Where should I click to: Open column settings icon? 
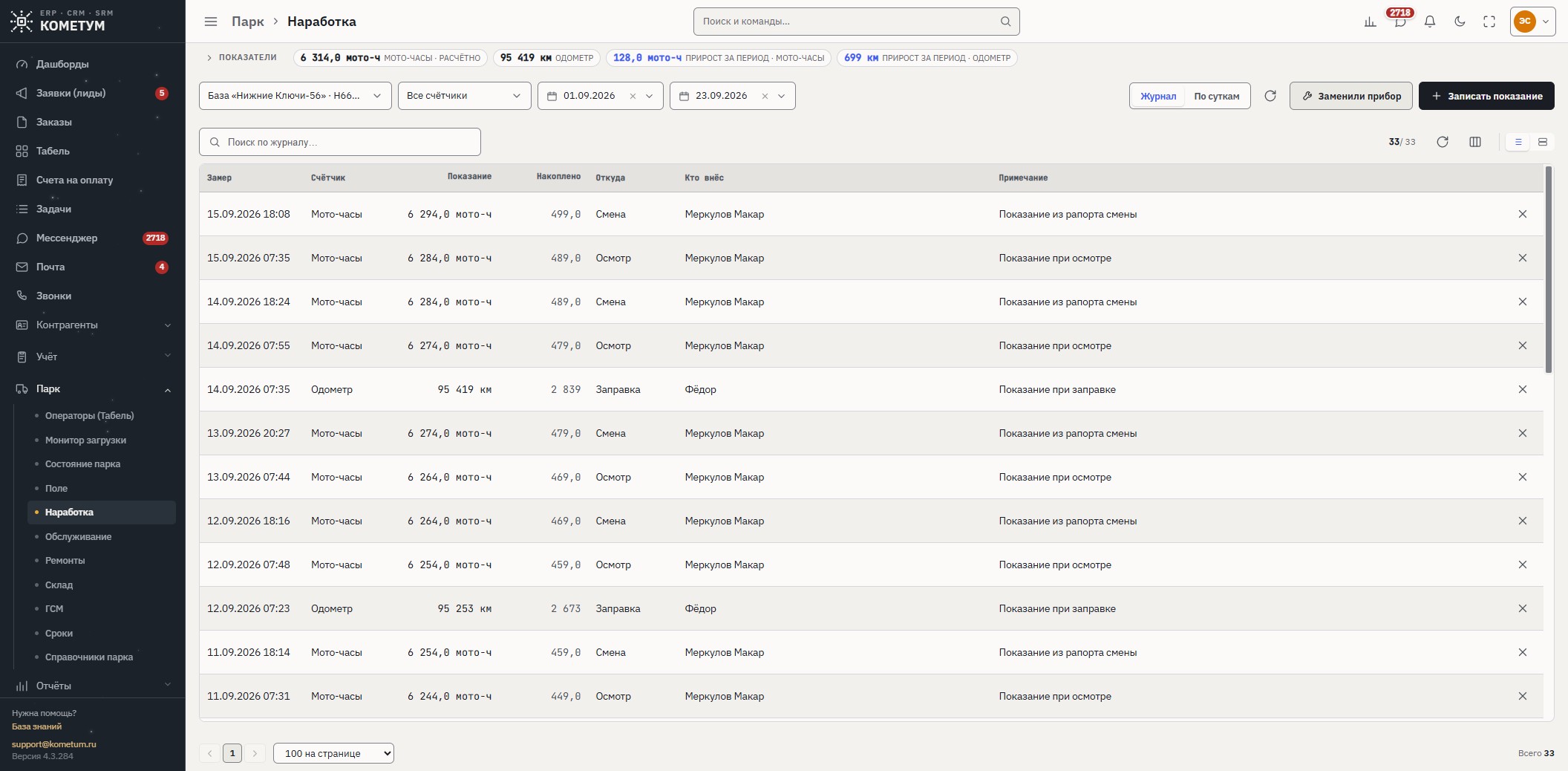(1475, 142)
